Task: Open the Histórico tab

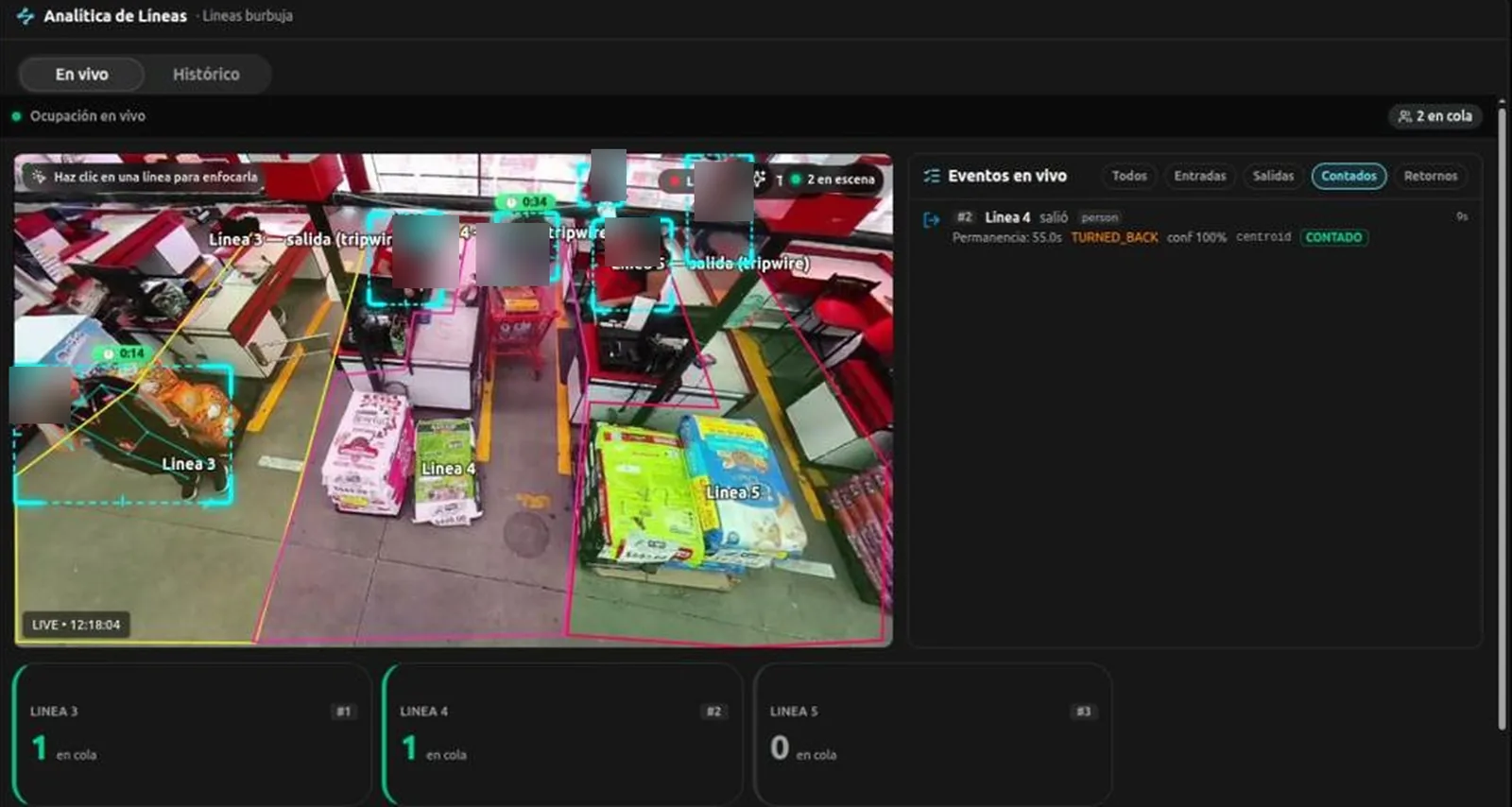Action: [x=206, y=74]
